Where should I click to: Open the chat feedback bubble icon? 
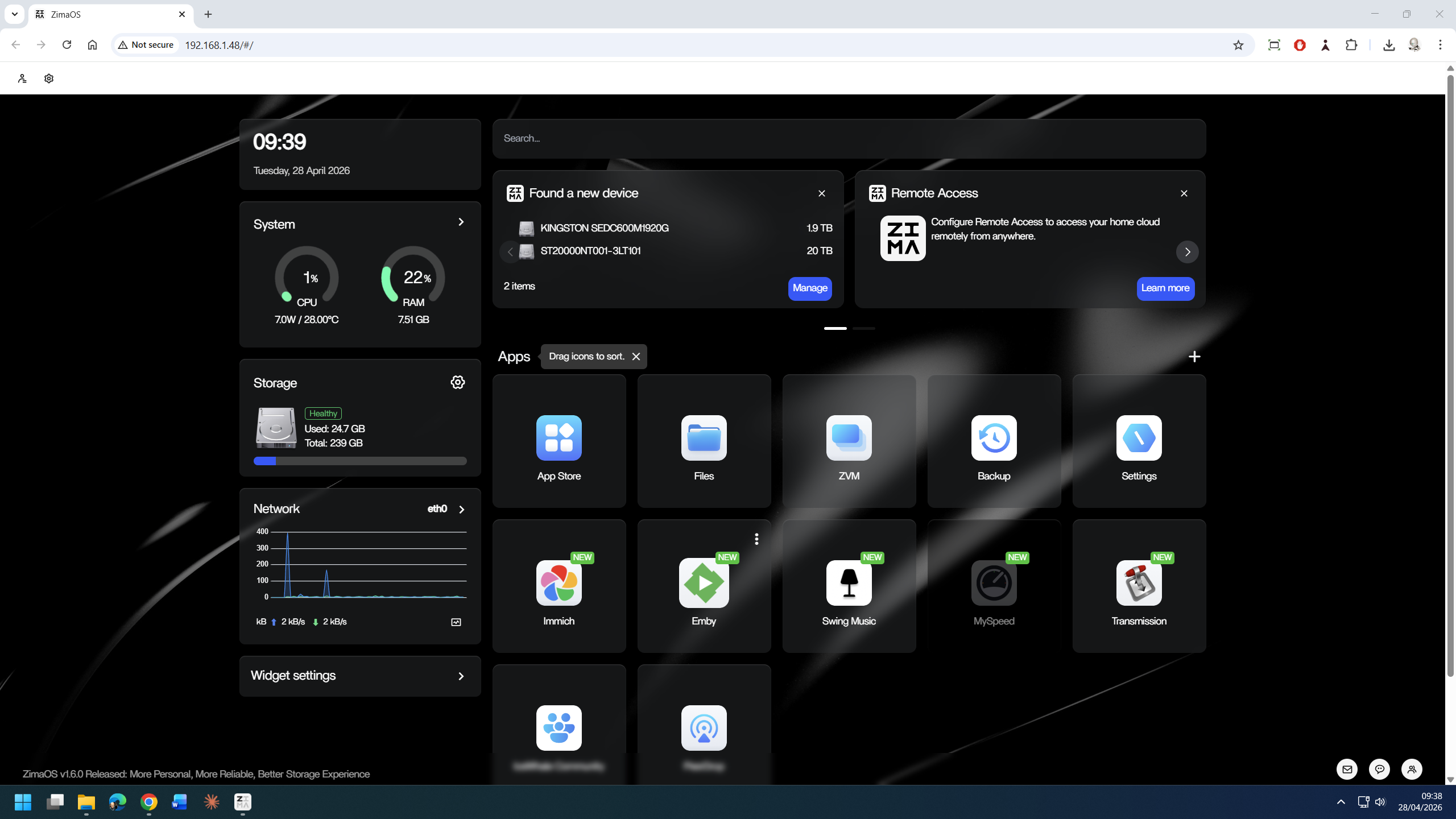coord(1379,770)
